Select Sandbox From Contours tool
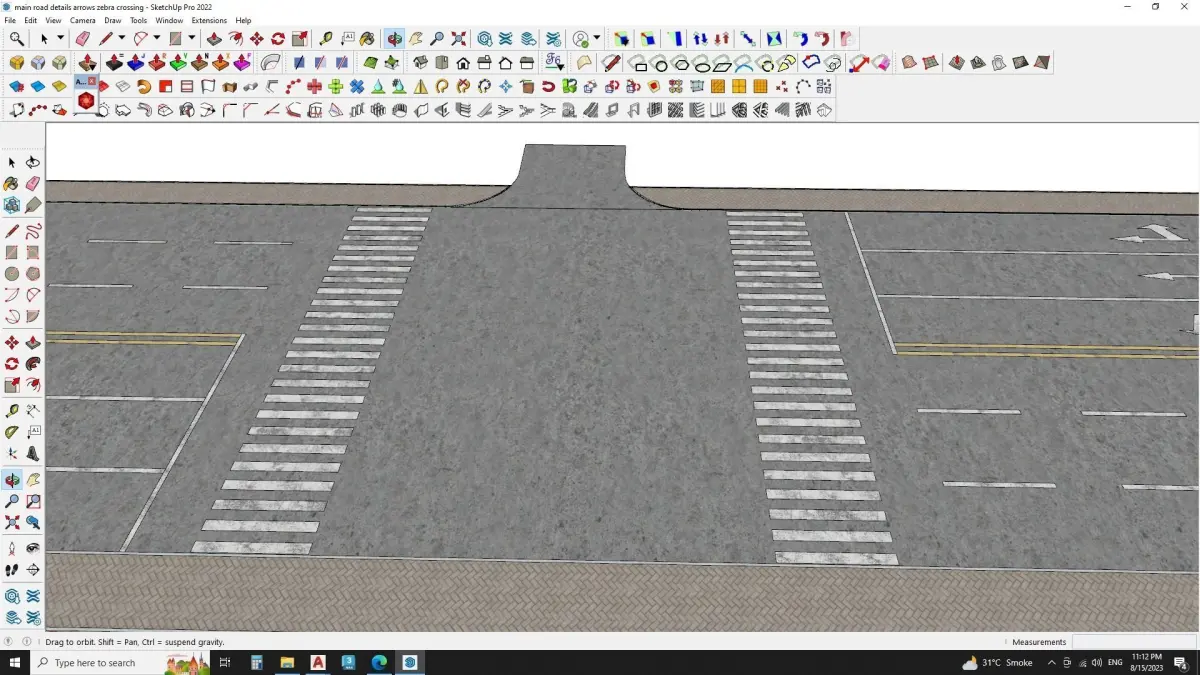 pos(908,63)
